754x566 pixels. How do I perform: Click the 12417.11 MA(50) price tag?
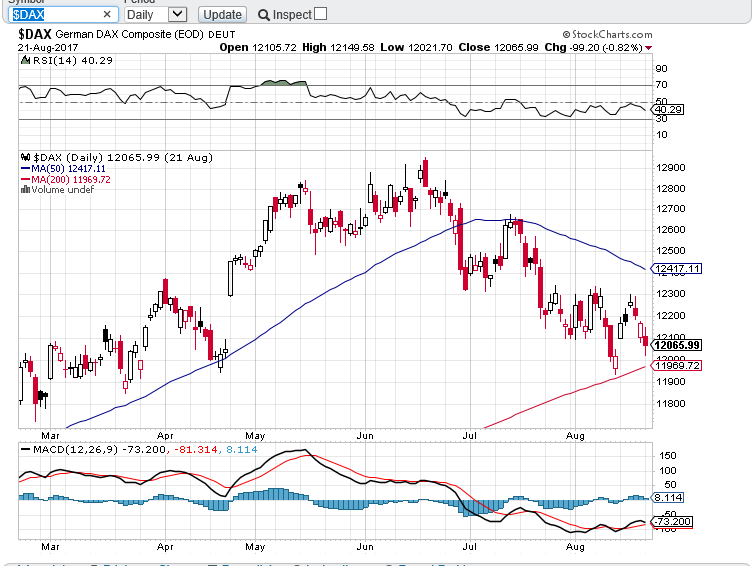tap(676, 268)
